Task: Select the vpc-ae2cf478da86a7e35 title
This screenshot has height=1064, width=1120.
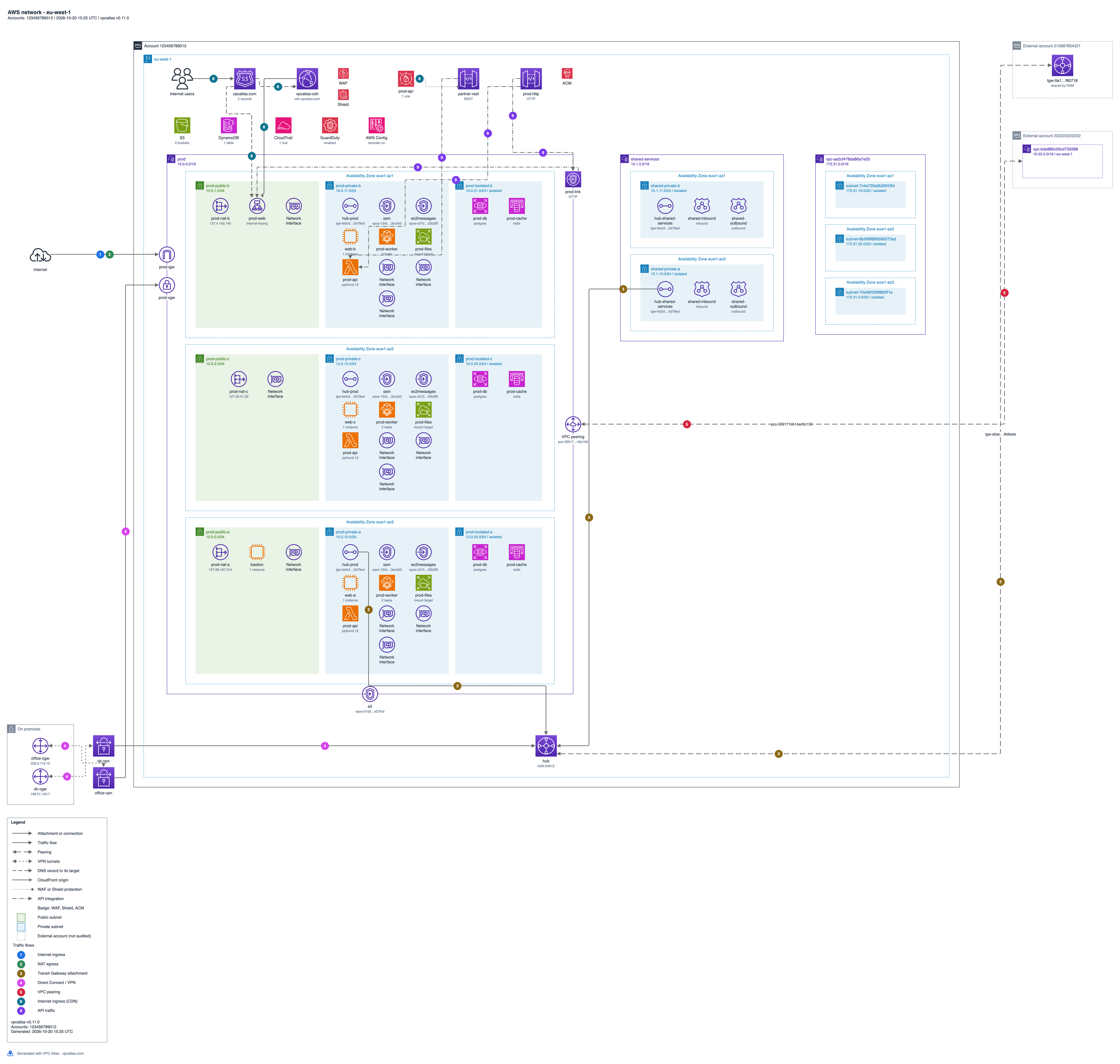Action: point(848,159)
